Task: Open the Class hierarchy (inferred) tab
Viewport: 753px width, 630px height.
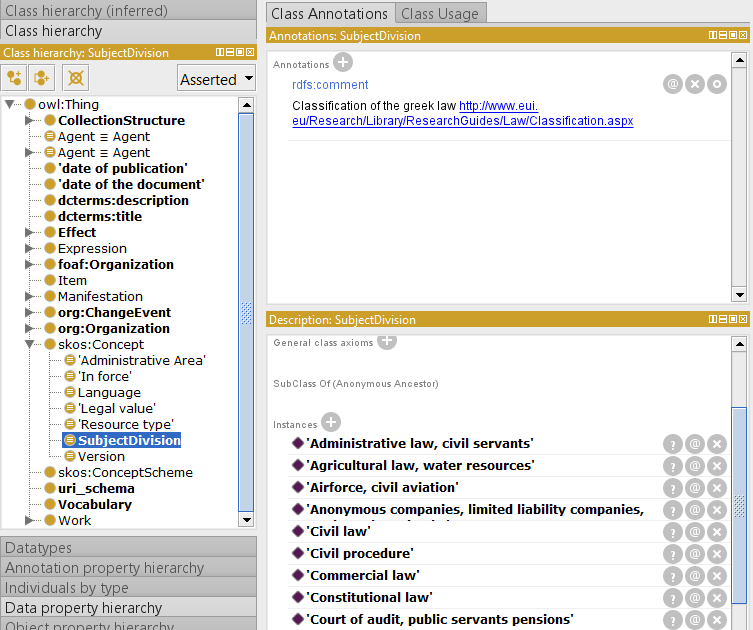Action: 128,10
